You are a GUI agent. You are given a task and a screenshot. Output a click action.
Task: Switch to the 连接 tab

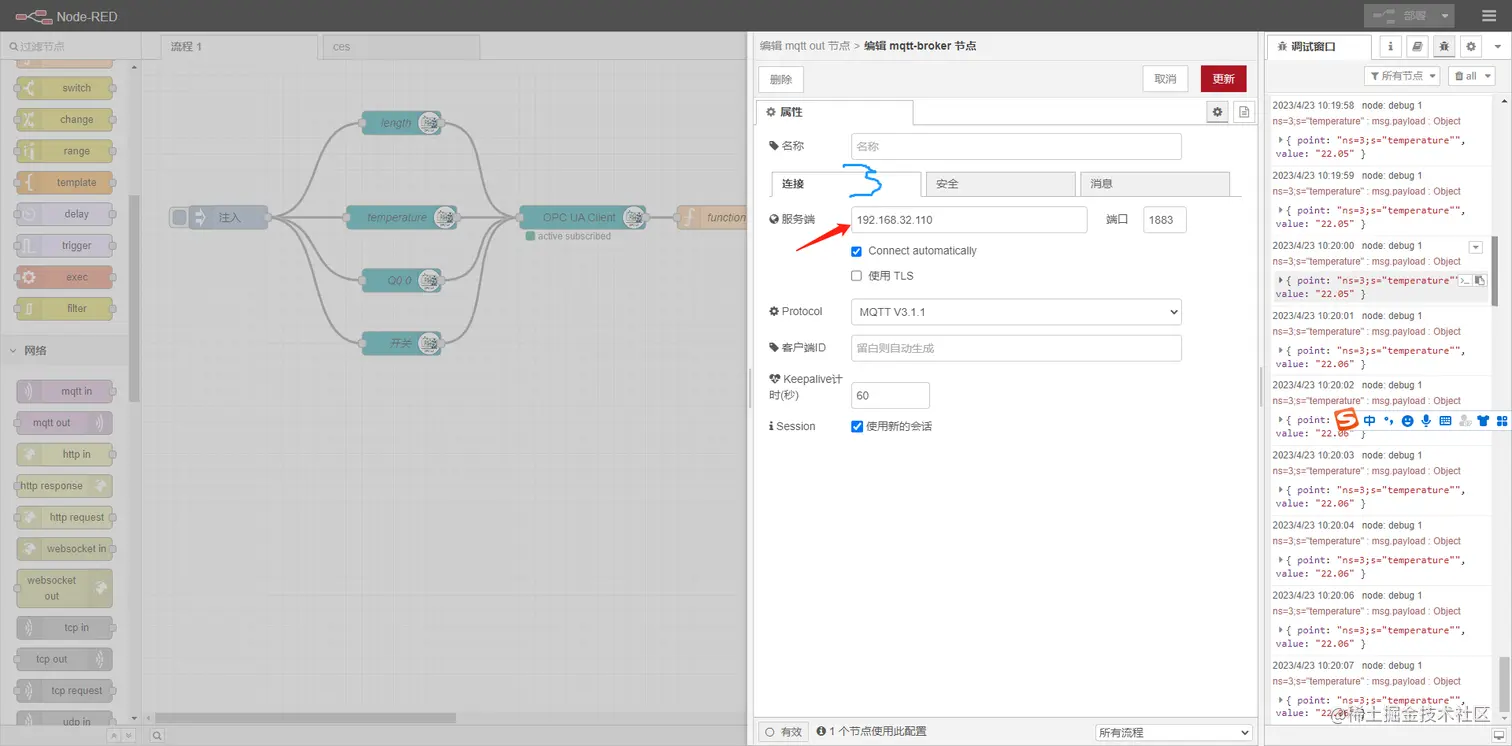pyautogui.click(x=846, y=184)
